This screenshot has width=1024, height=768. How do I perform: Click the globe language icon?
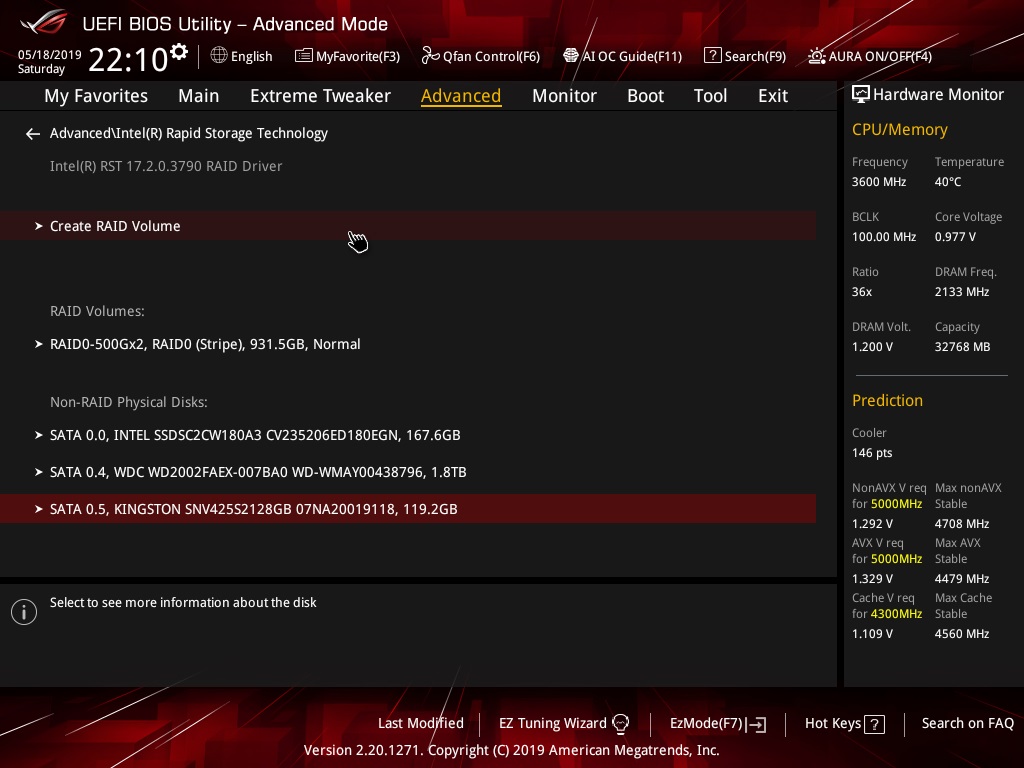(219, 56)
